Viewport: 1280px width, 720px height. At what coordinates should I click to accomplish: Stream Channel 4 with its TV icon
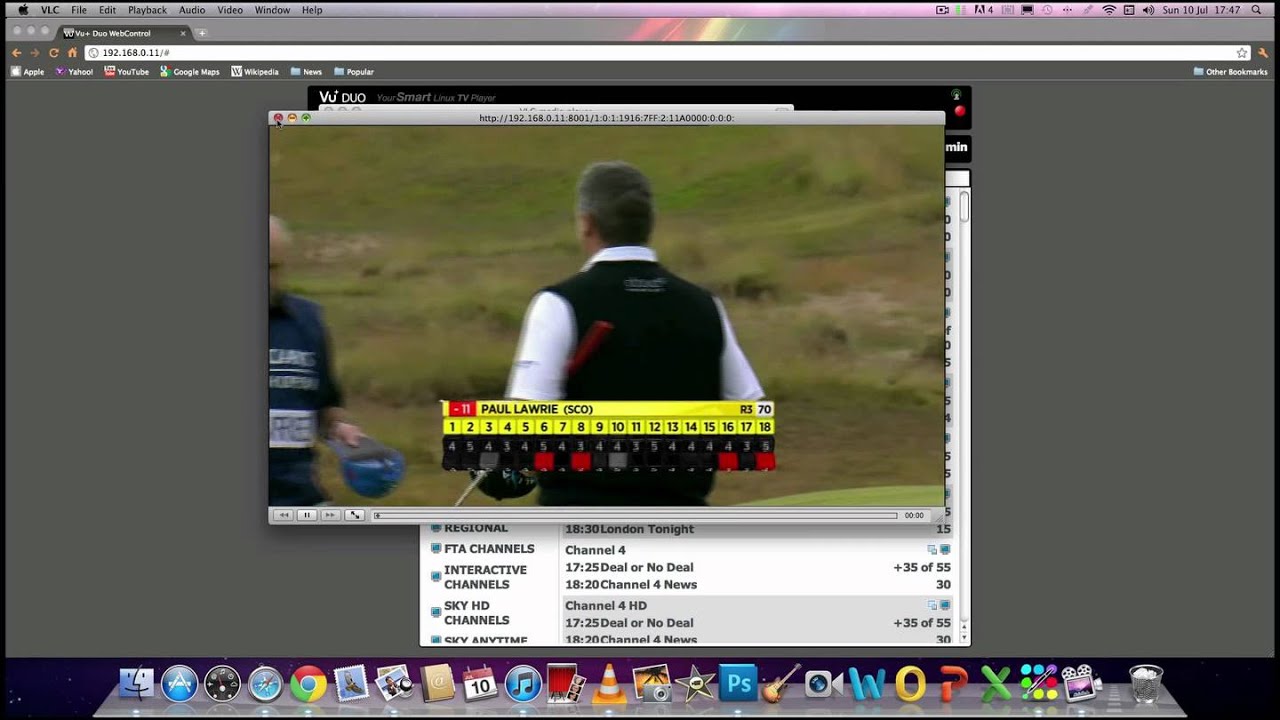click(945, 550)
